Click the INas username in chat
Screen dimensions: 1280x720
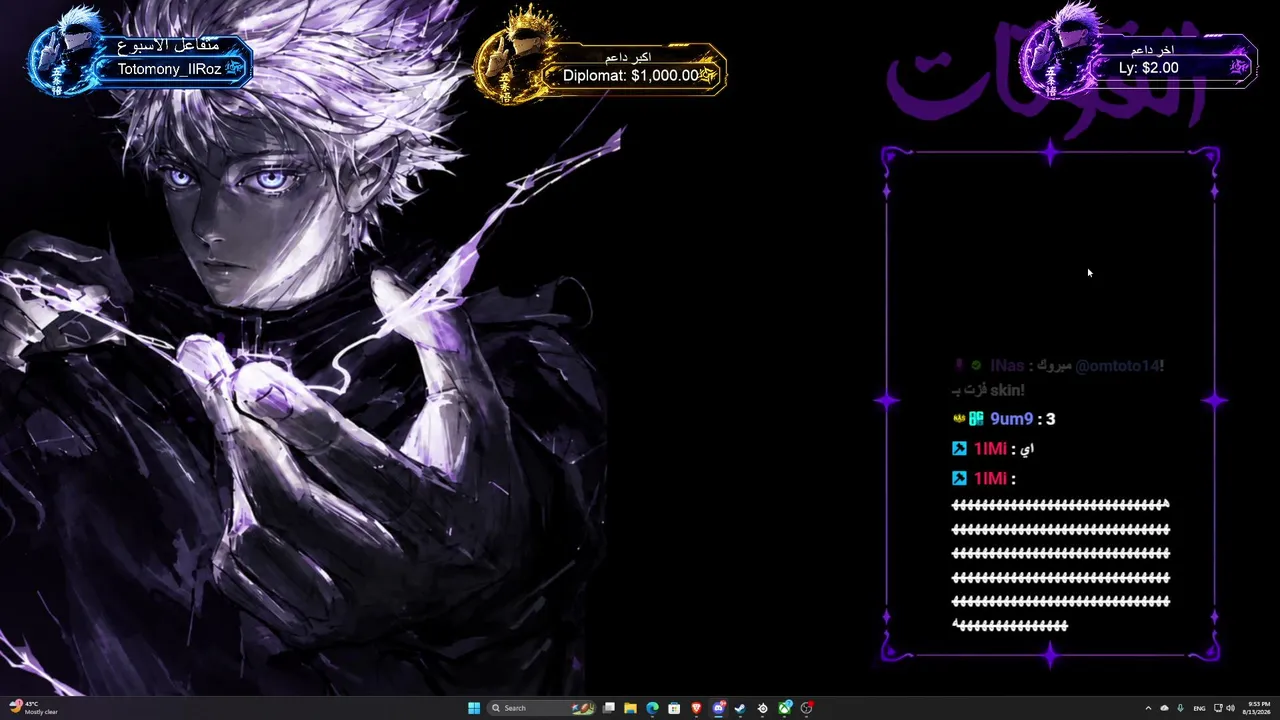1006,366
